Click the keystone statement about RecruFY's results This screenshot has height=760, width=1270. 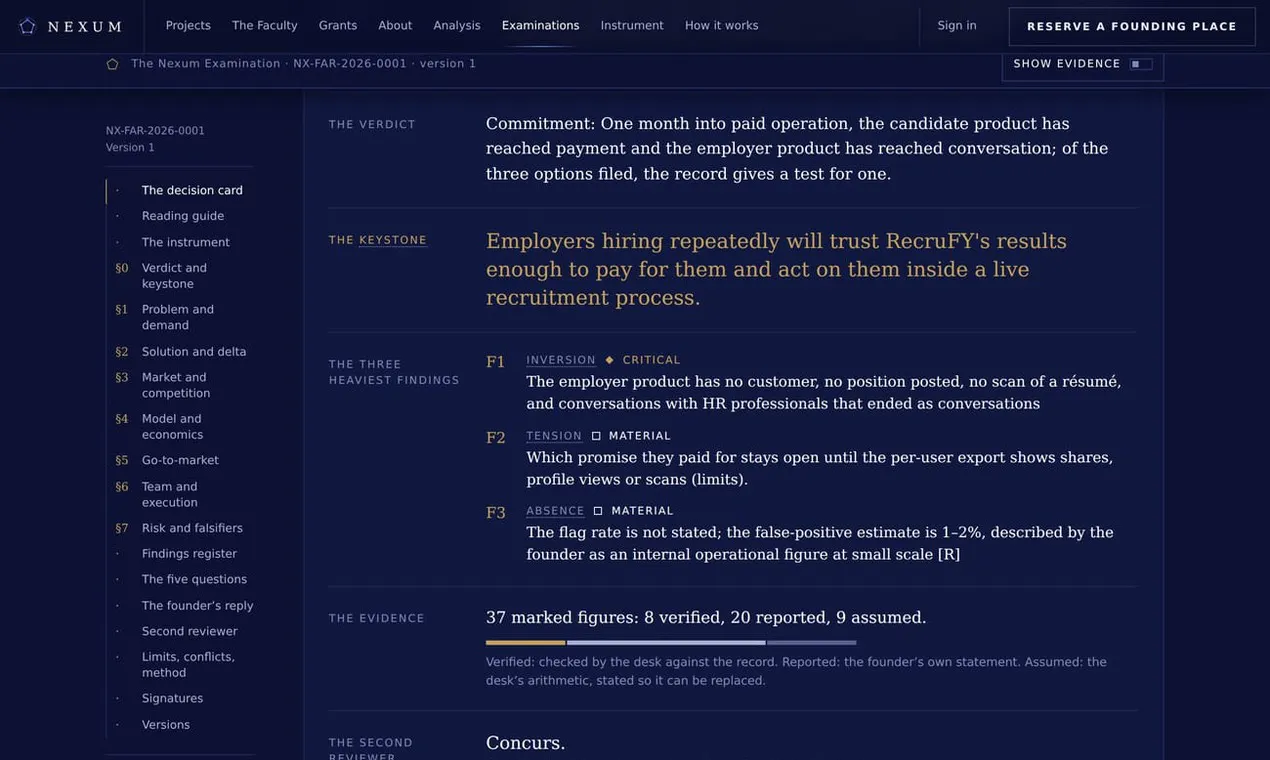click(776, 270)
